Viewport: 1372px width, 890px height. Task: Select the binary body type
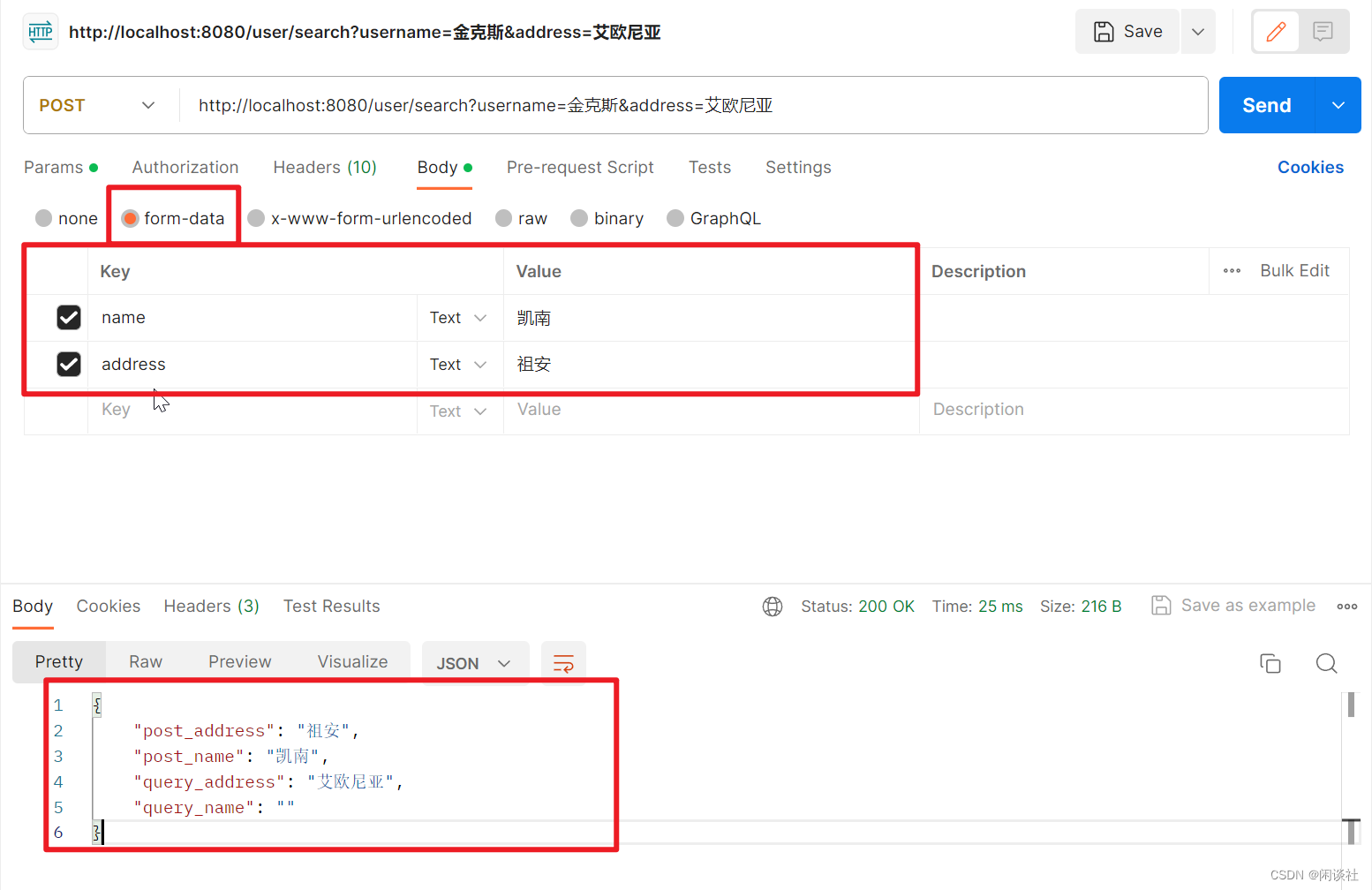pyautogui.click(x=579, y=218)
